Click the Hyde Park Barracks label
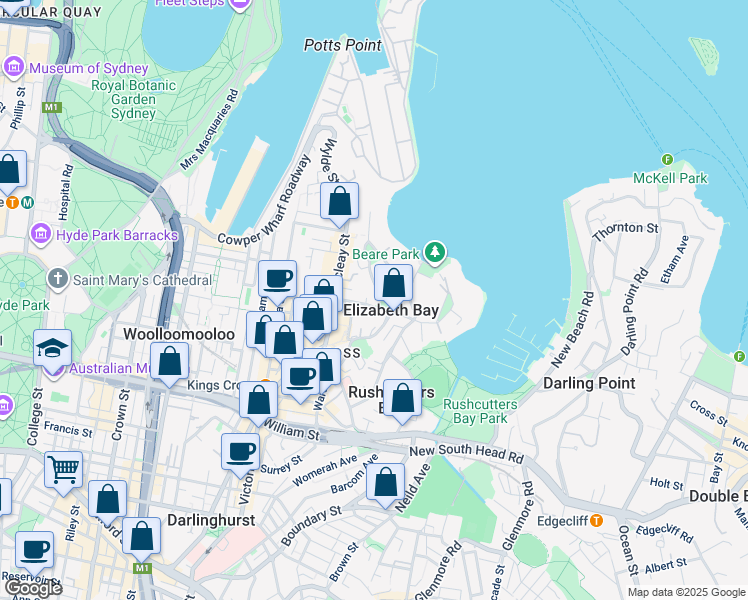This screenshot has height=600, width=748. click(x=117, y=235)
